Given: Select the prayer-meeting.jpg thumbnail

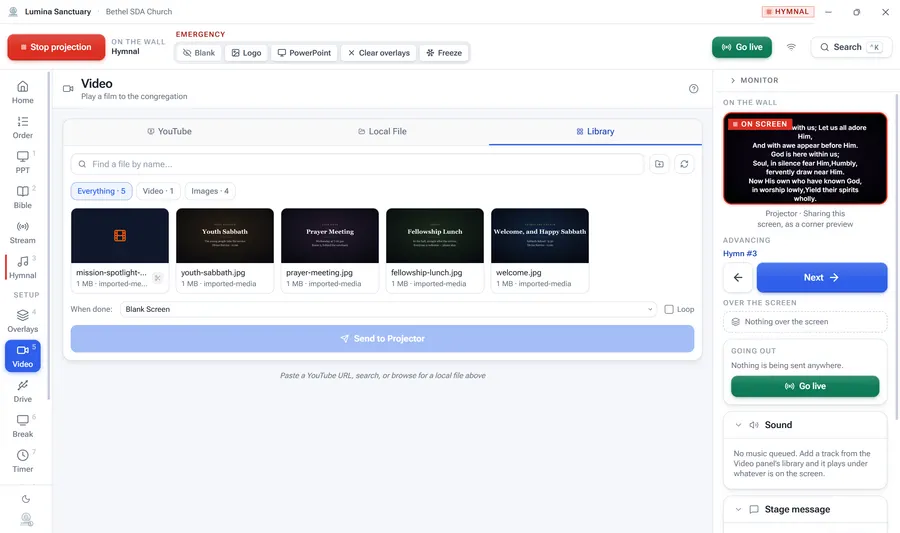Looking at the screenshot, I should 330,236.
